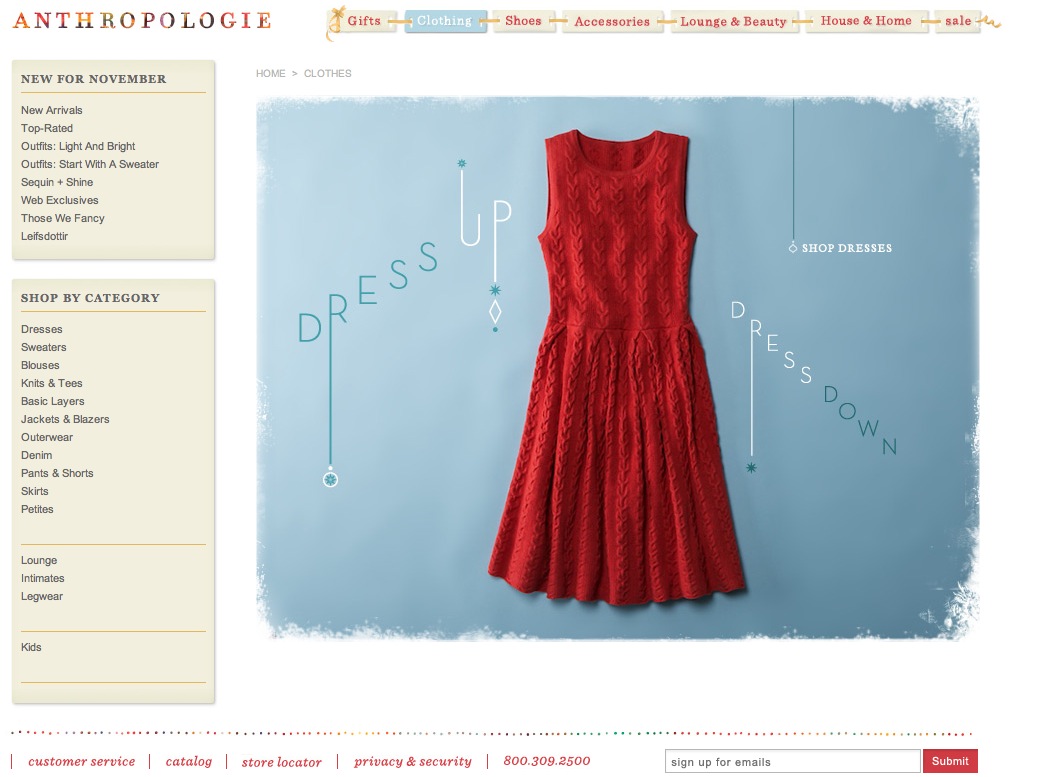Click the Shop Dresses banner link
This screenshot has height=777, width=1046.
coord(846,248)
